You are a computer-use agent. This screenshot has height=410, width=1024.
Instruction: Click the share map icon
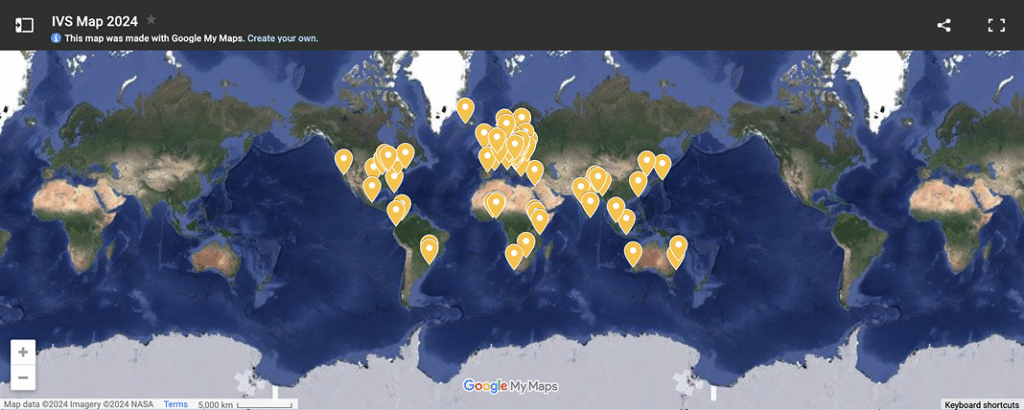pos(944,25)
